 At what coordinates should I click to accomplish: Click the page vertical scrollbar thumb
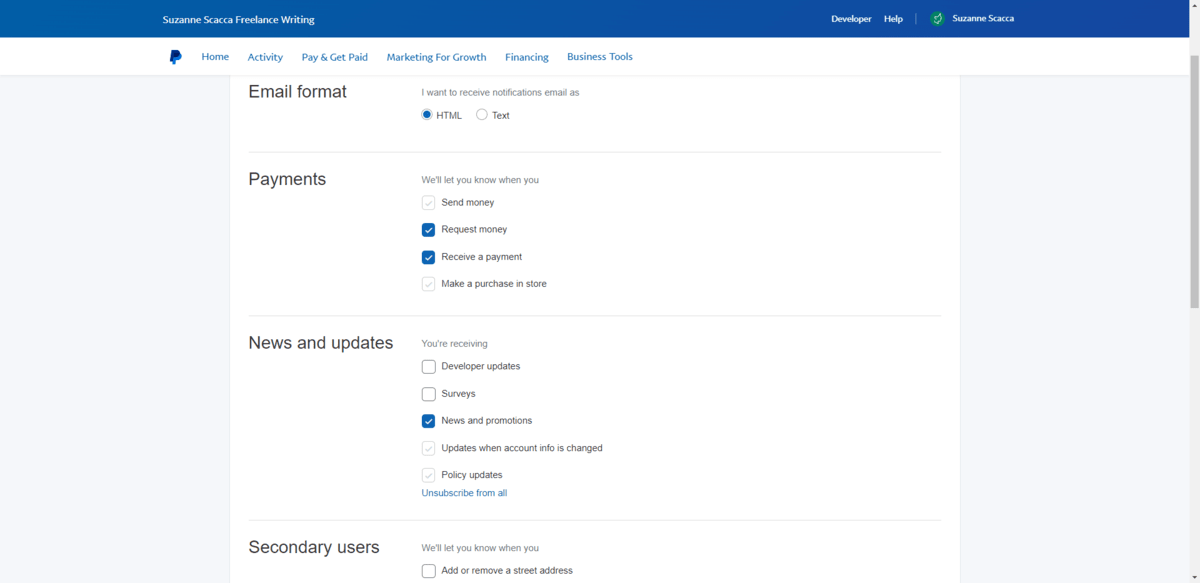[x=1194, y=180]
